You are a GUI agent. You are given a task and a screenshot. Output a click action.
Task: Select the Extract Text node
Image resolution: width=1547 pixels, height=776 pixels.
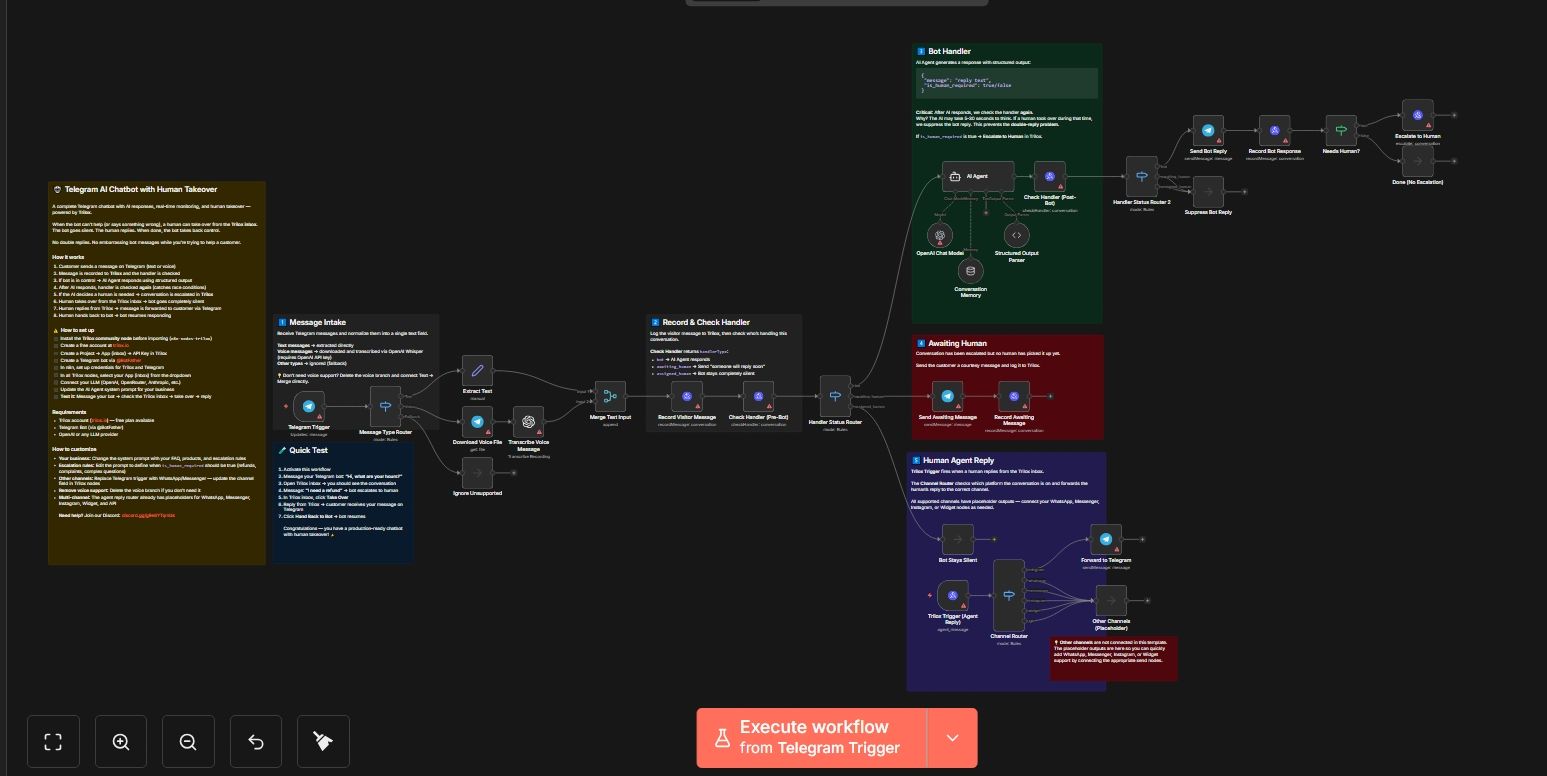(x=478, y=370)
